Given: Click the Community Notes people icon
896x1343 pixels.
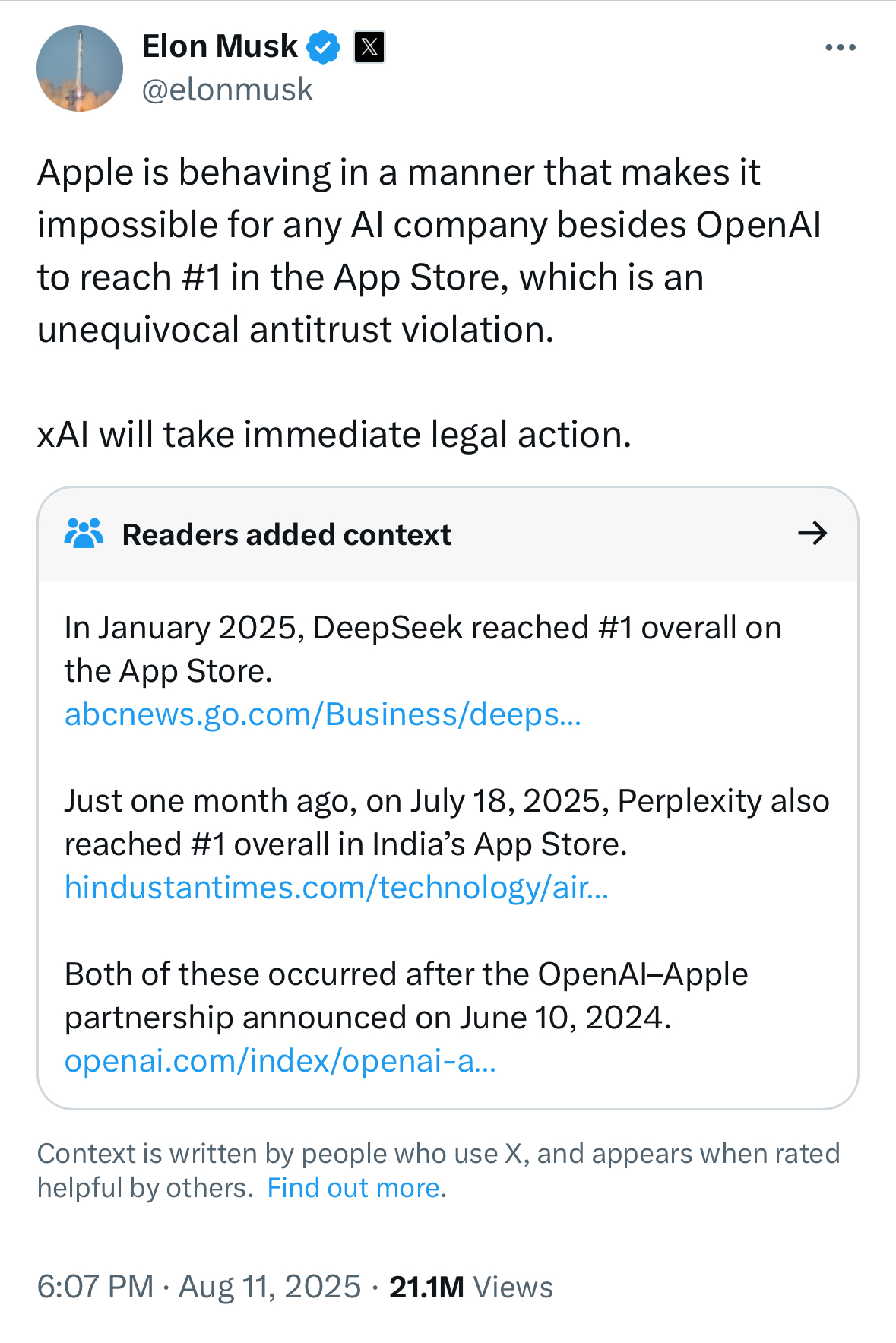Looking at the screenshot, I should 84,534.
